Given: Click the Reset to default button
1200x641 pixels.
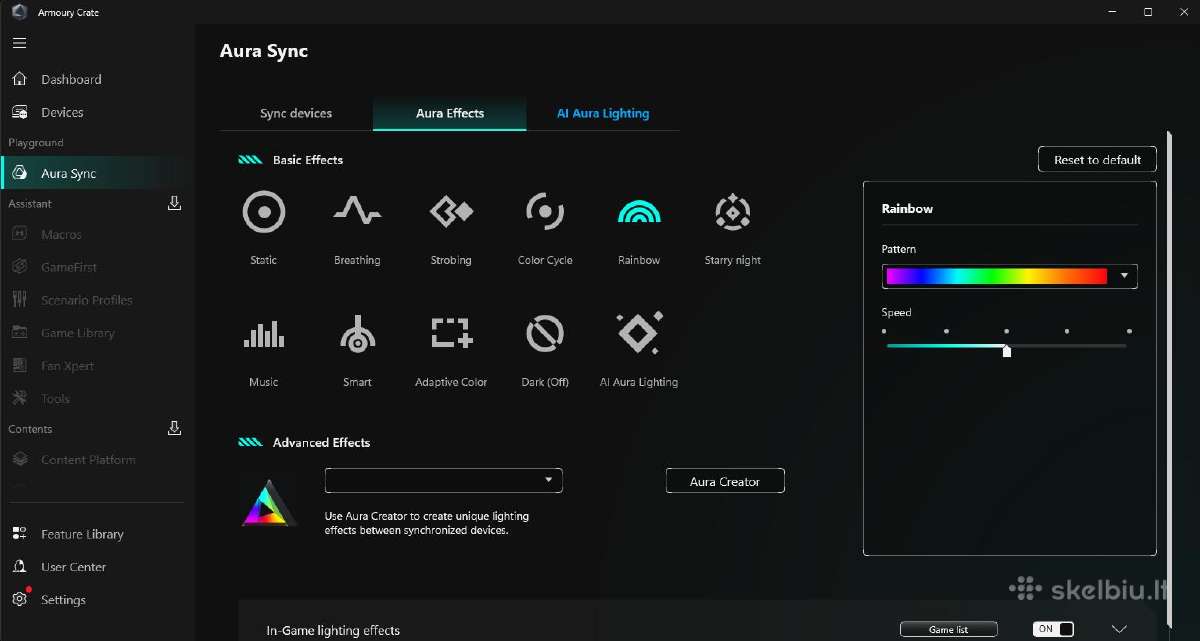Looking at the screenshot, I should coord(1098,160).
